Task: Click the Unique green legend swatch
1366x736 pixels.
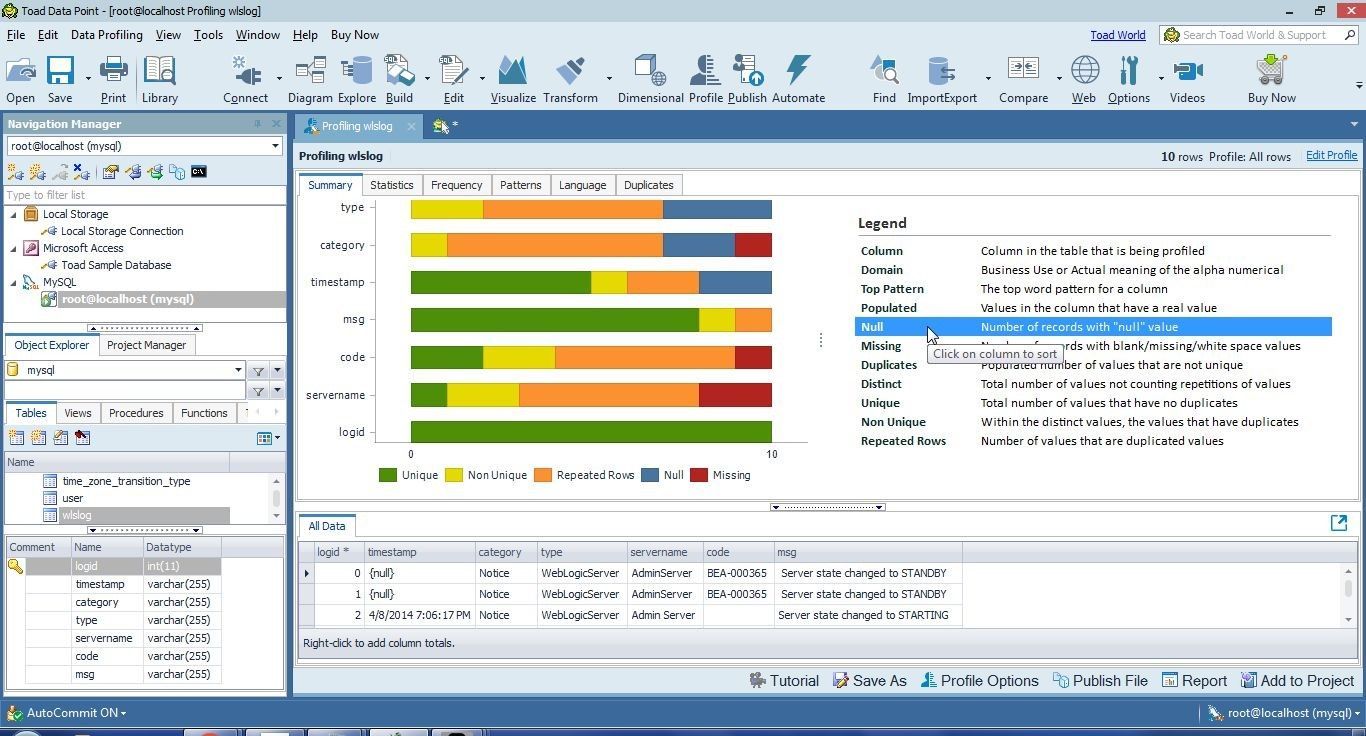Action: coord(388,475)
